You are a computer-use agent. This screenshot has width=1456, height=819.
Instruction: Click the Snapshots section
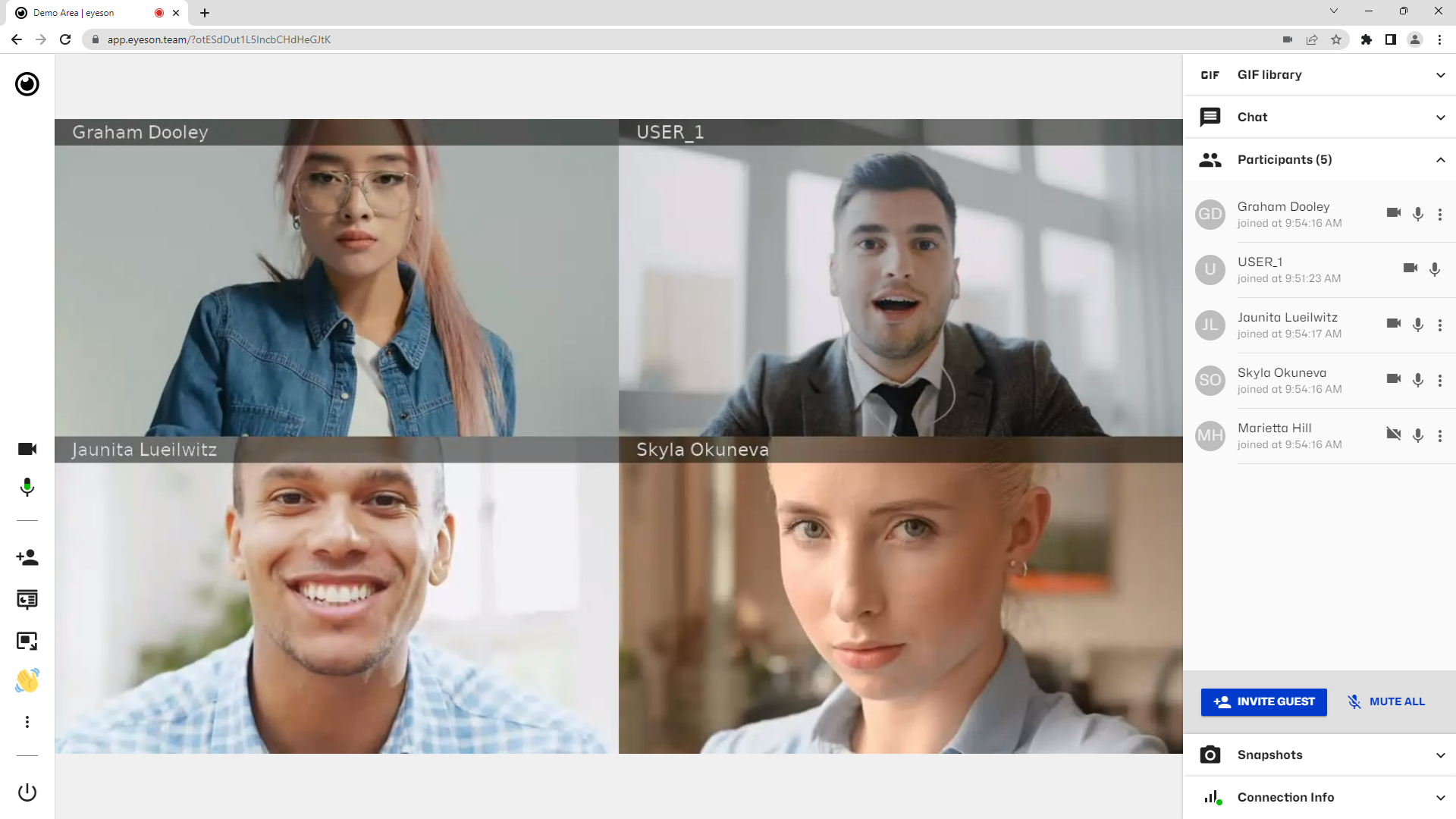[1321, 754]
